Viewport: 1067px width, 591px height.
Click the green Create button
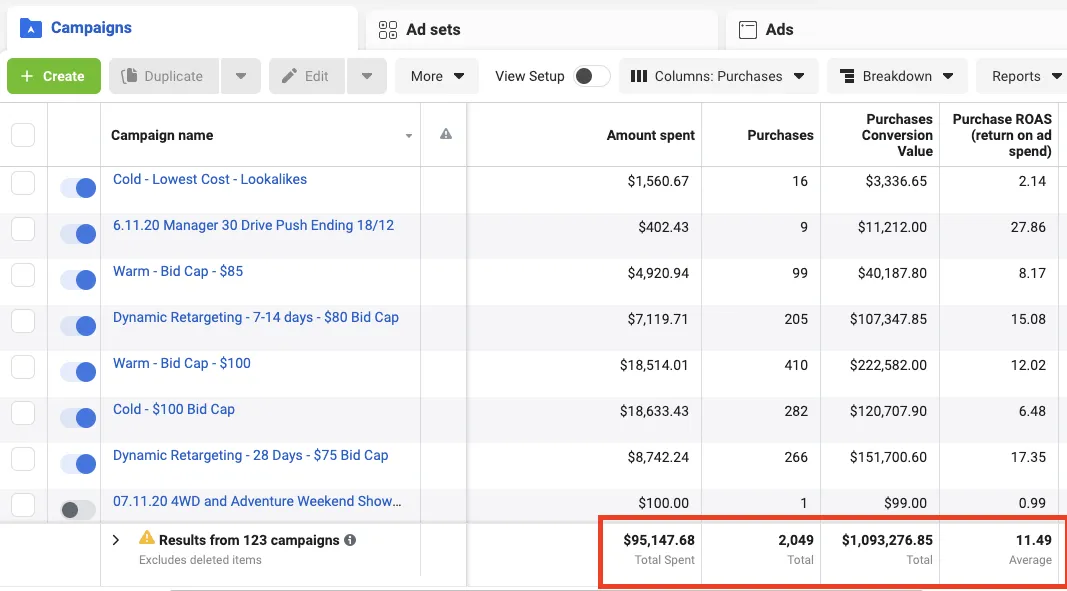click(x=54, y=76)
